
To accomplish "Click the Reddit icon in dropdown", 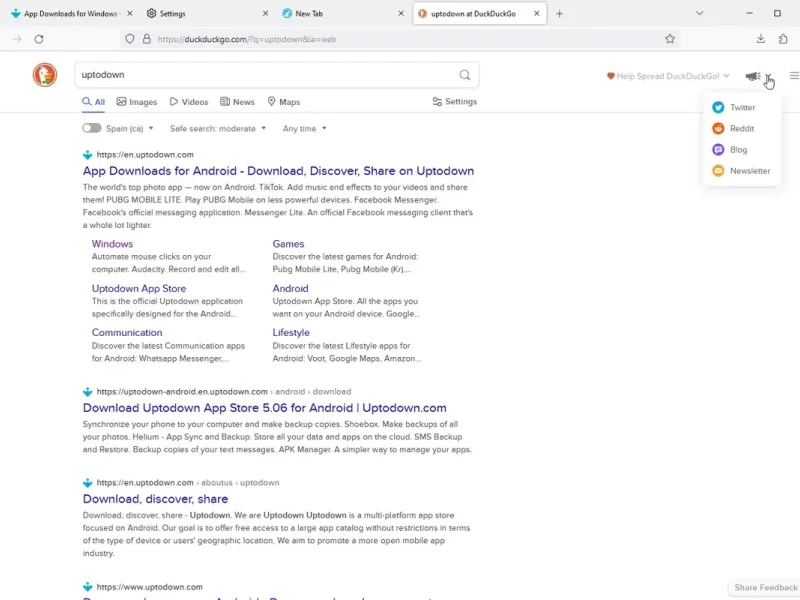I will [x=718, y=129].
